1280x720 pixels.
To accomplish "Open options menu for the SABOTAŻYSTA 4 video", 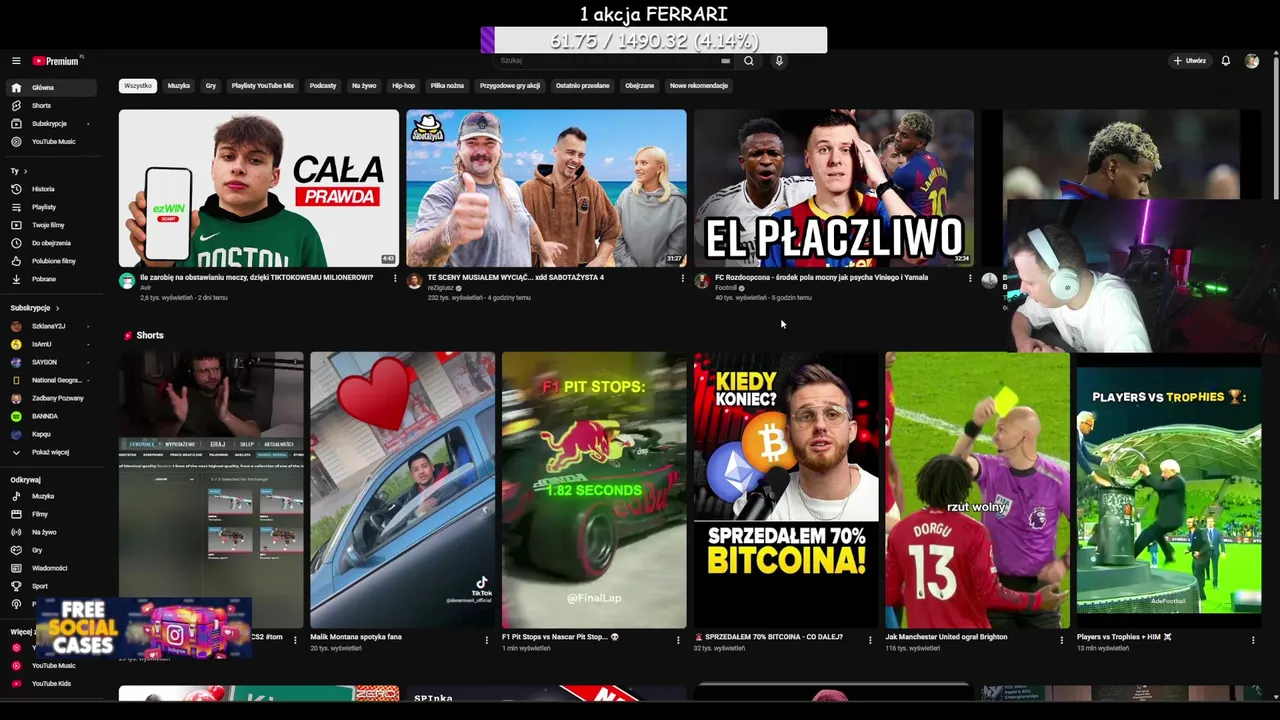I will [x=682, y=279].
